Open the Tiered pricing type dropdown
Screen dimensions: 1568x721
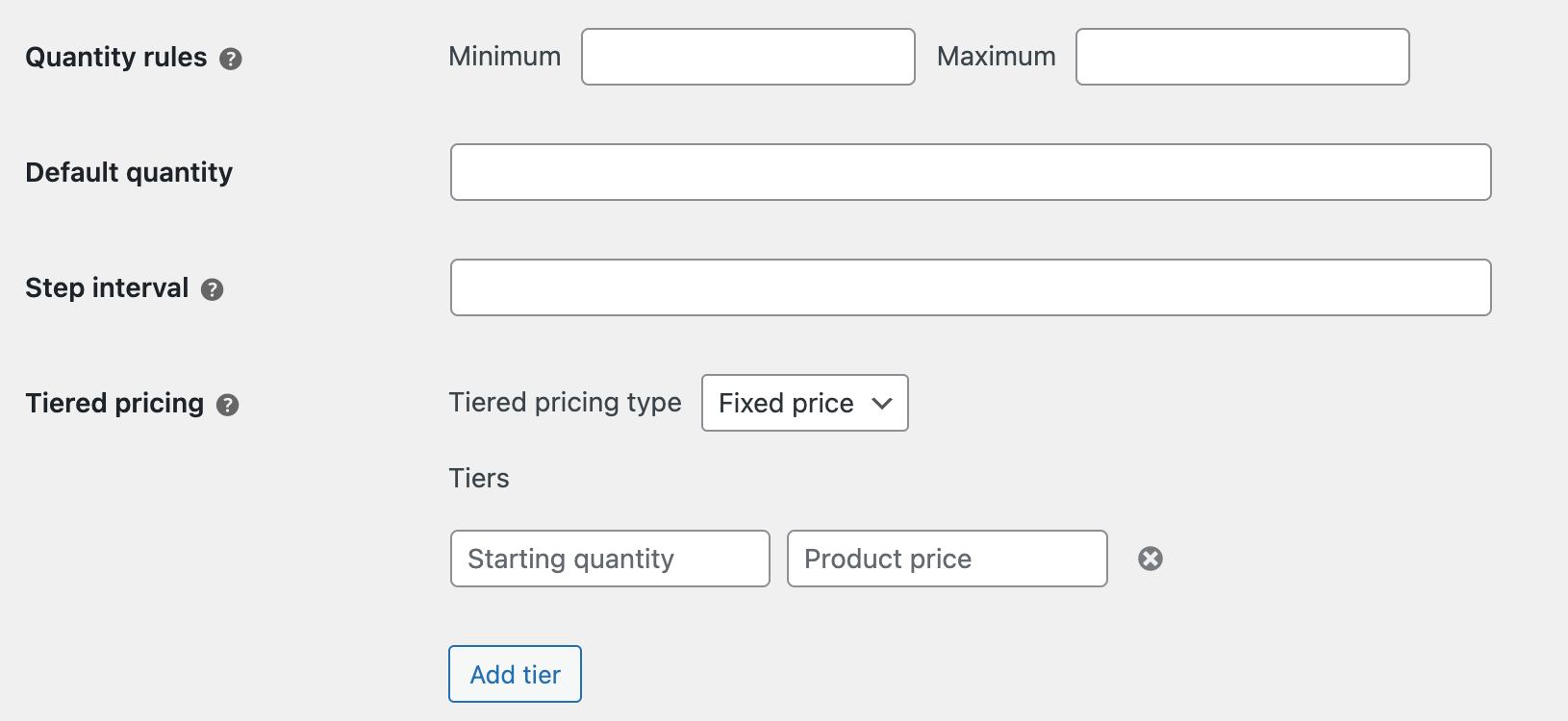[x=805, y=403]
